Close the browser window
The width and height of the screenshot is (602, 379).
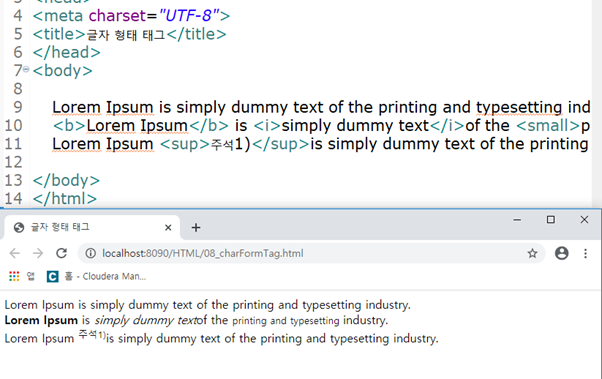click(584, 220)
